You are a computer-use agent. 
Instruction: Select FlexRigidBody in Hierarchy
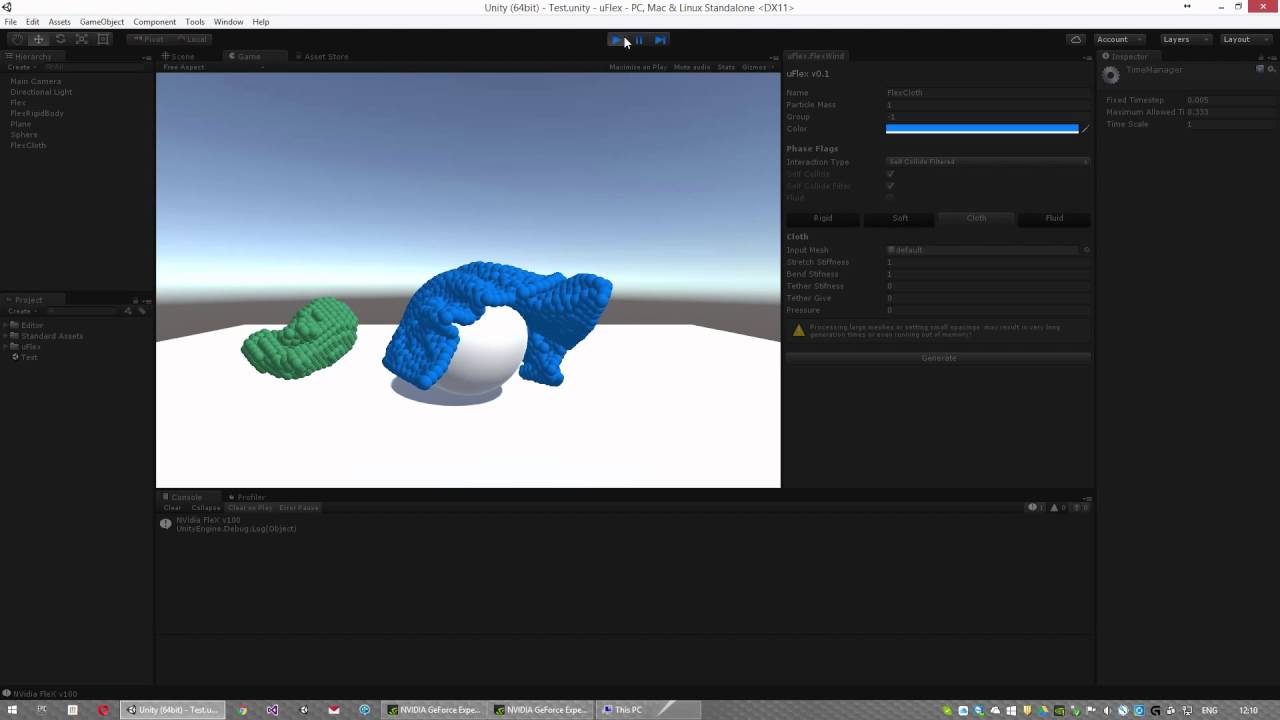[x=37, y=113]
